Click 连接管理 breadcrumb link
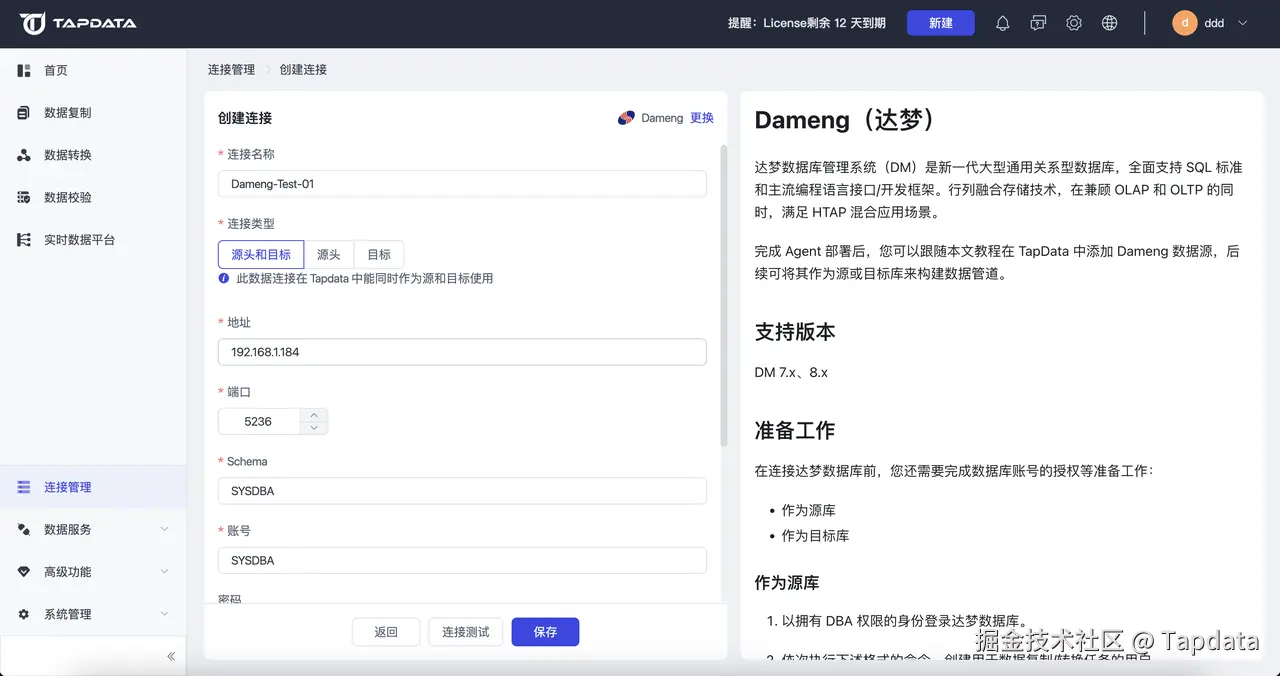Image resolution: width=1280 pixels, height=676 pixels. coord(231,70)
